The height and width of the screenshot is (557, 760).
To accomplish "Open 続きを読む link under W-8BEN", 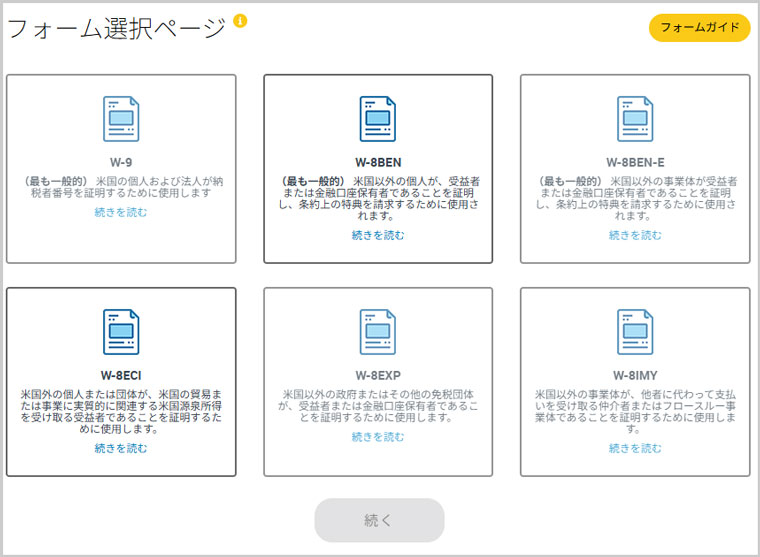I will click(378, 235).
